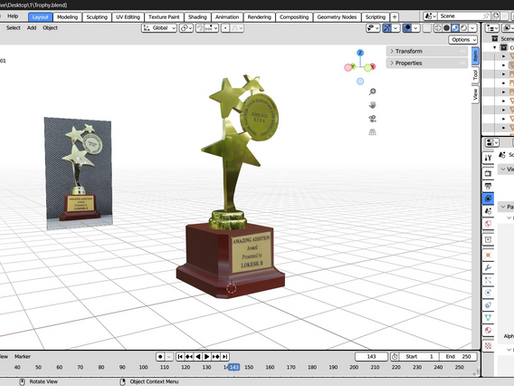Open object visibility selectability dropdown
Screen dimensions: 514x386
373,28
